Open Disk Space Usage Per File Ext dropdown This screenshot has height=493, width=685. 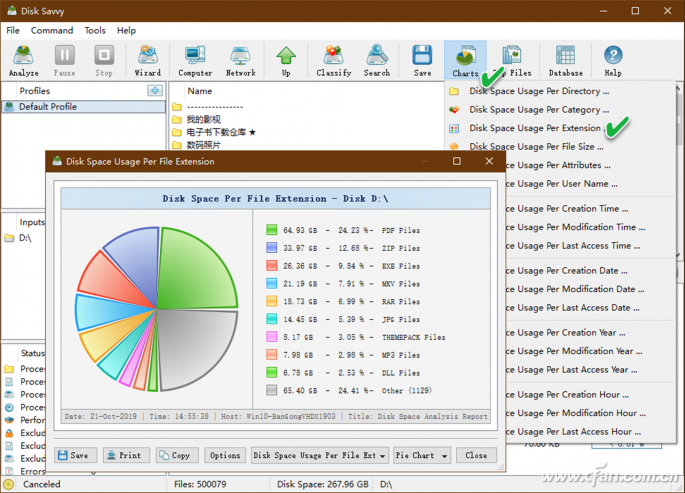[319, 455]
